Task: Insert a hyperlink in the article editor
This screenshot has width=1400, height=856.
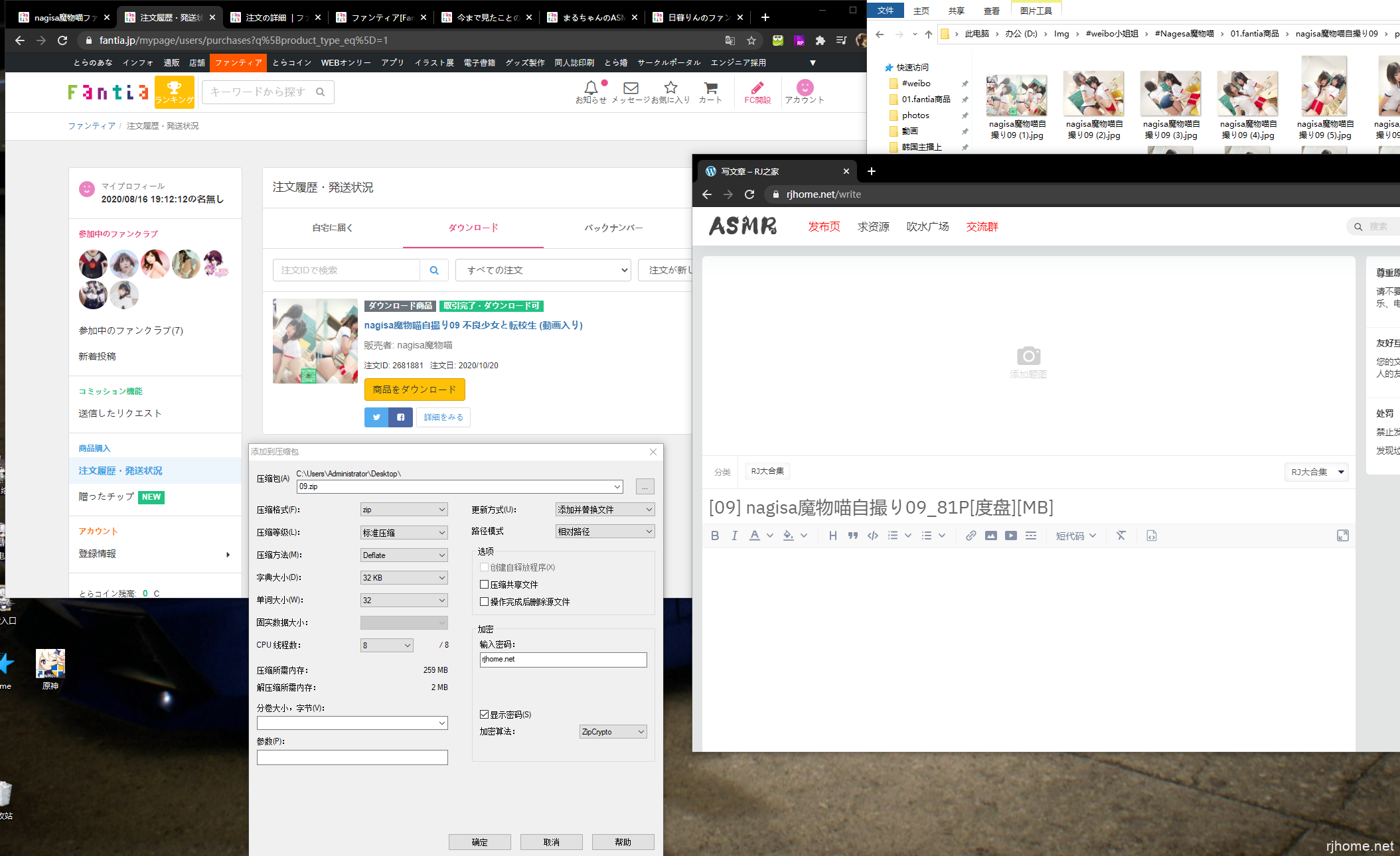Action: point(971,535)
